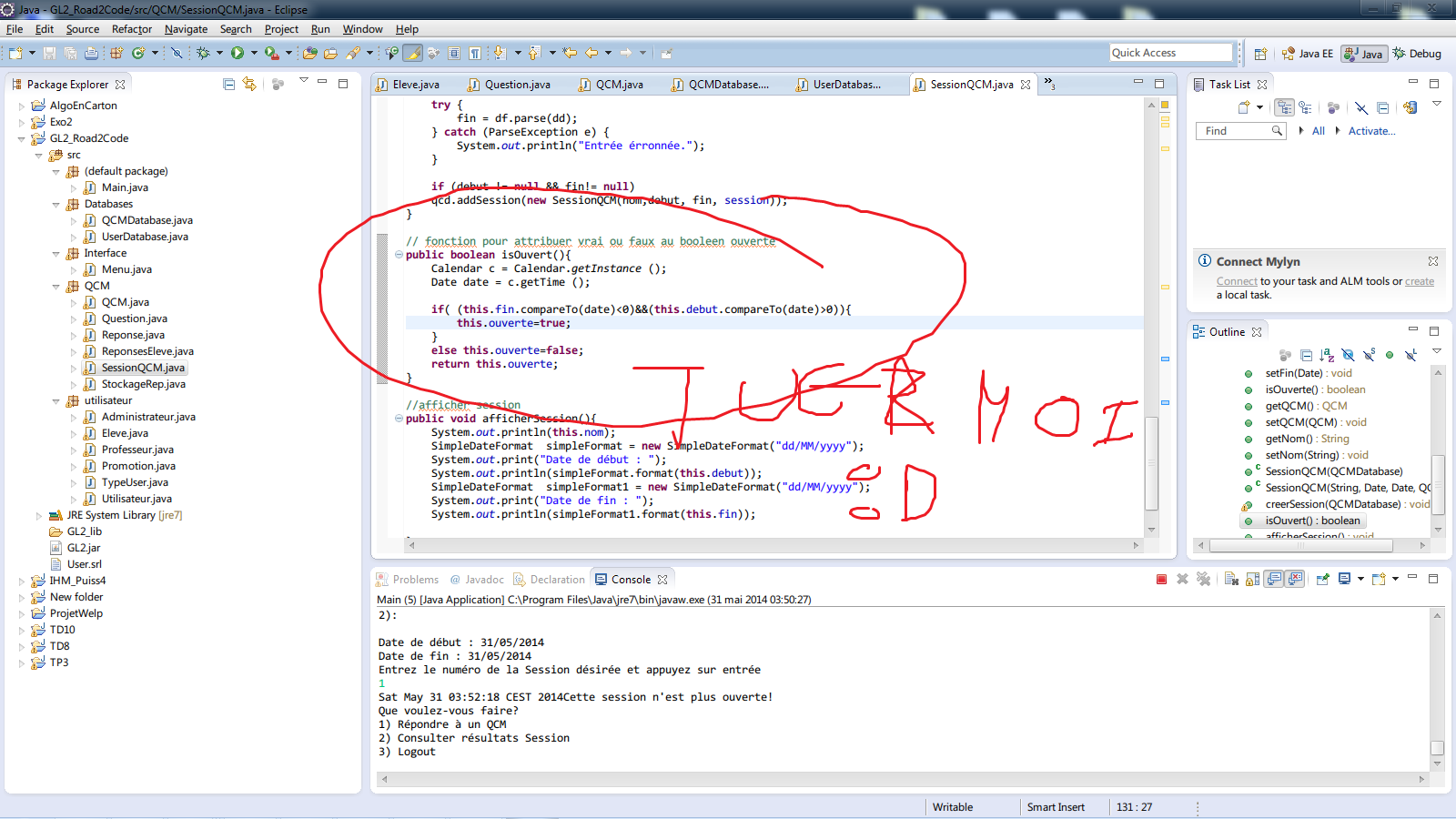Toggle Mark Occurrences highlighter in toolbar

(x=413, y=54)
